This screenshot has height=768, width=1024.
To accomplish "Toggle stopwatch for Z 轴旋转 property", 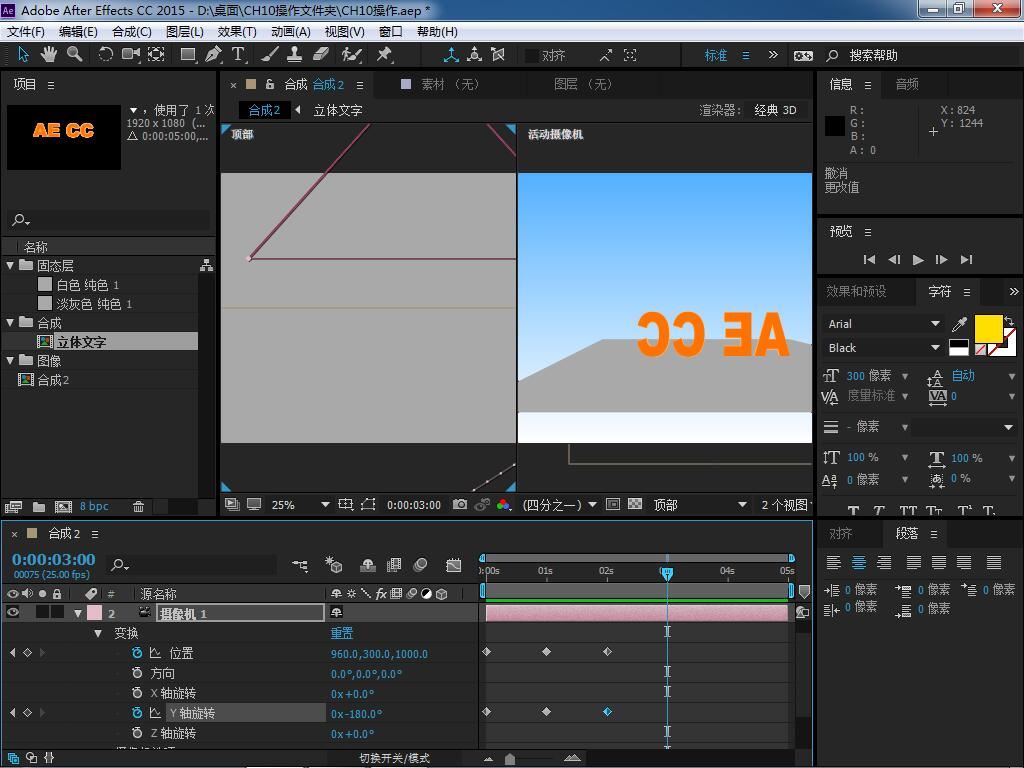I will click(136, 733).
